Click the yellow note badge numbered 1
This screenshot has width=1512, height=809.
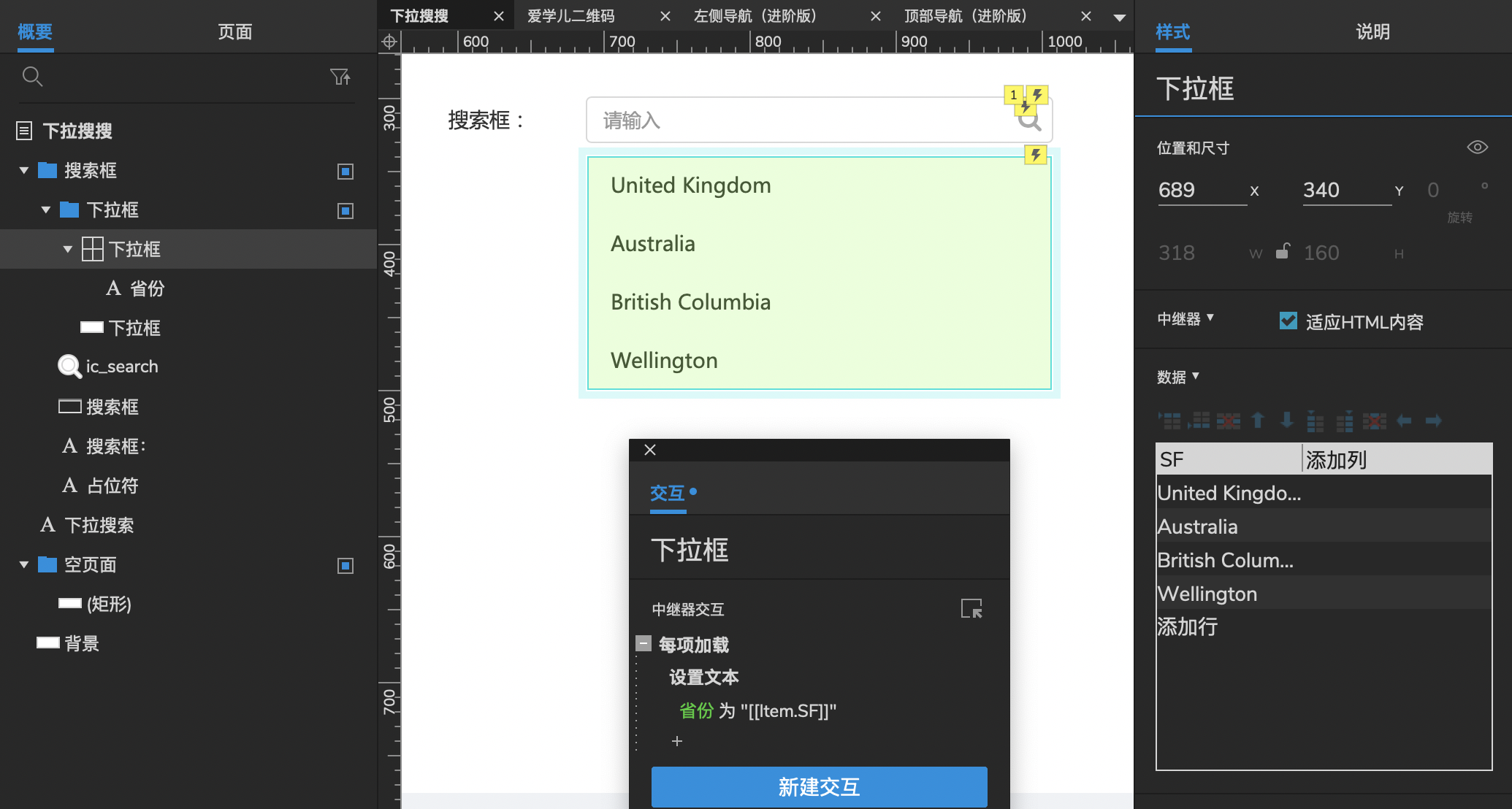coord(1013,95)
